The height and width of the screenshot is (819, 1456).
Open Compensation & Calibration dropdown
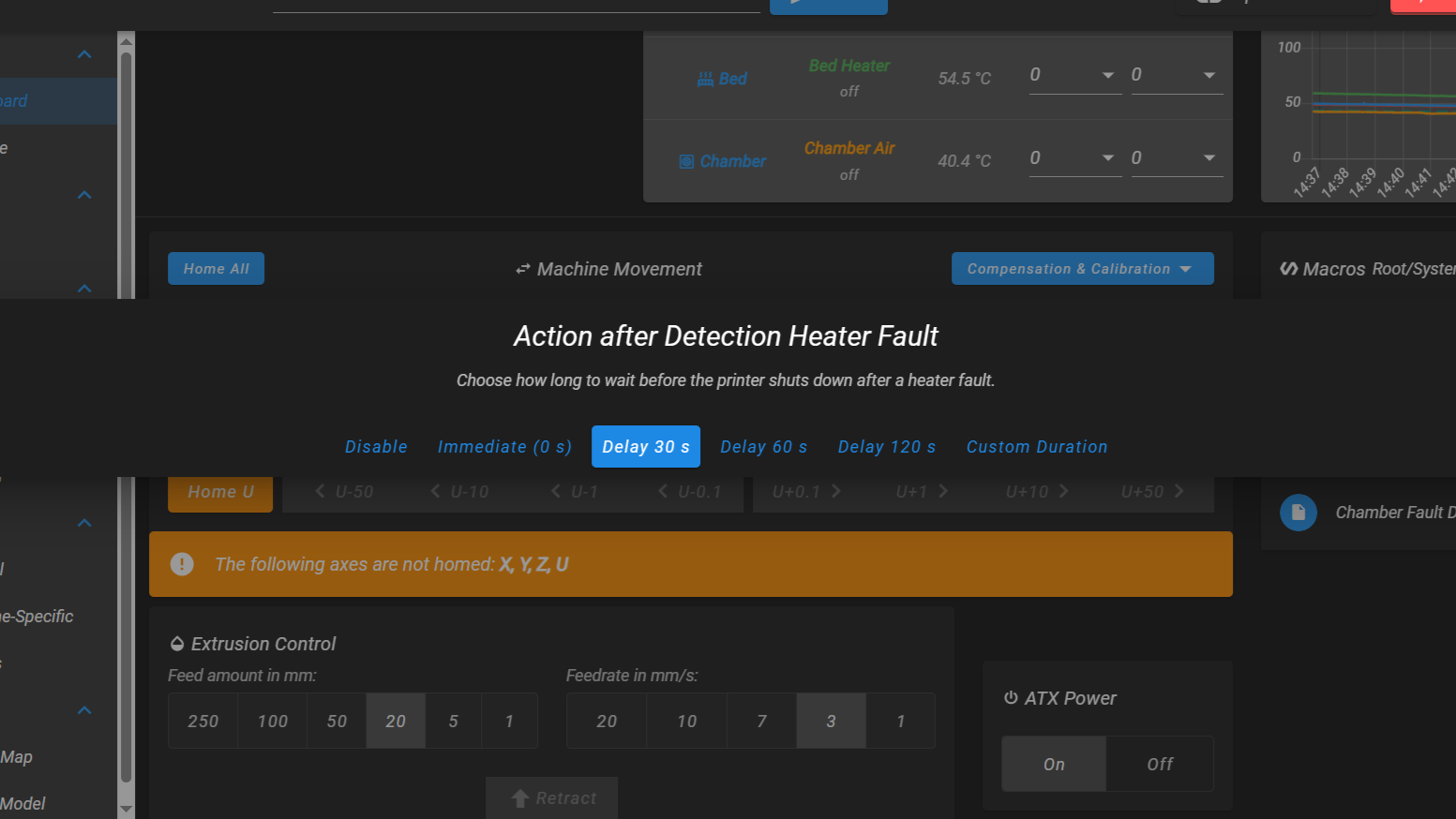pyautogui.click(x=1082, y=269)
